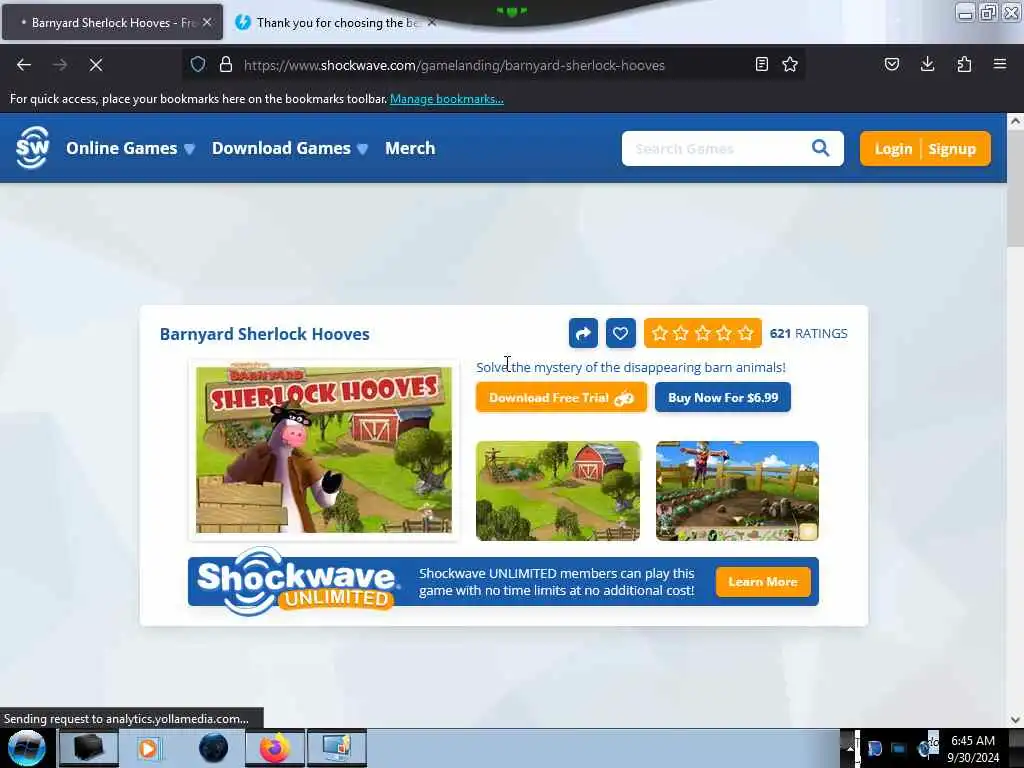Open Firefox from the taskbar
The height and width of the screenshot is (768, 1024).
click(x=274, y=748)
